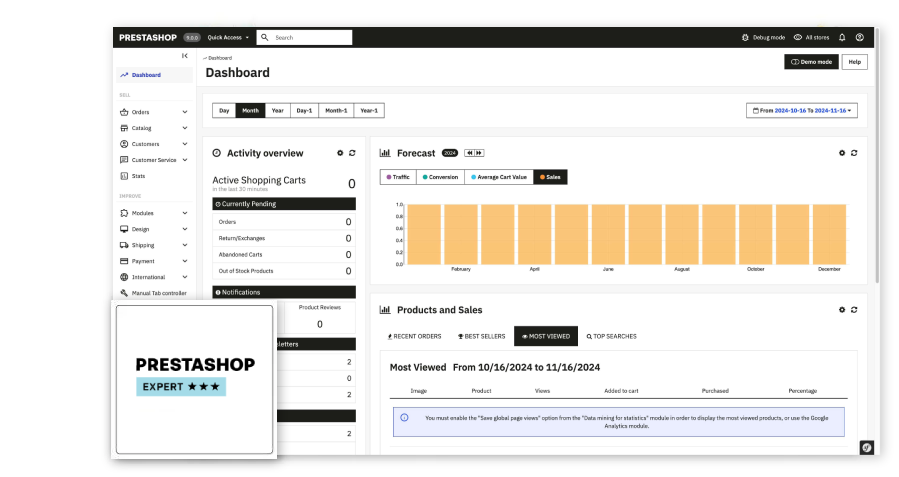Open Forecast settings gear
899x477 pixels.
click(x=842, y=153)
